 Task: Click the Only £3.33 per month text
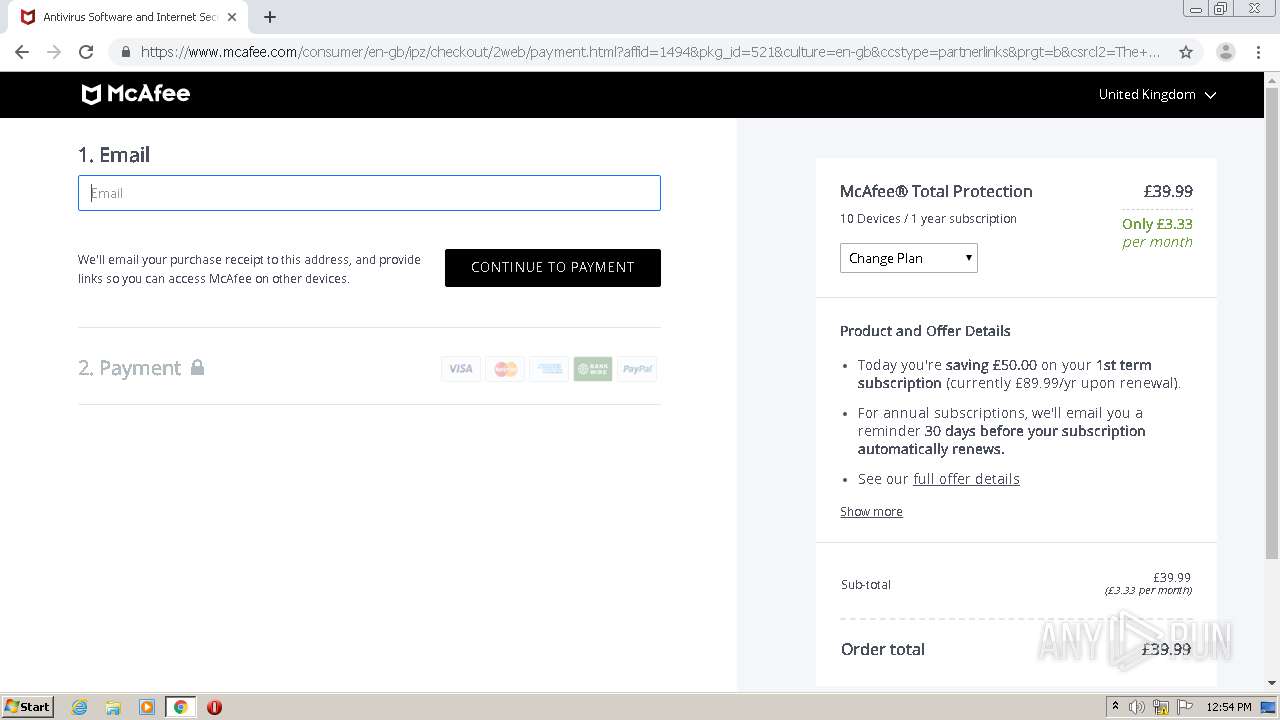tap(1157, 233)
